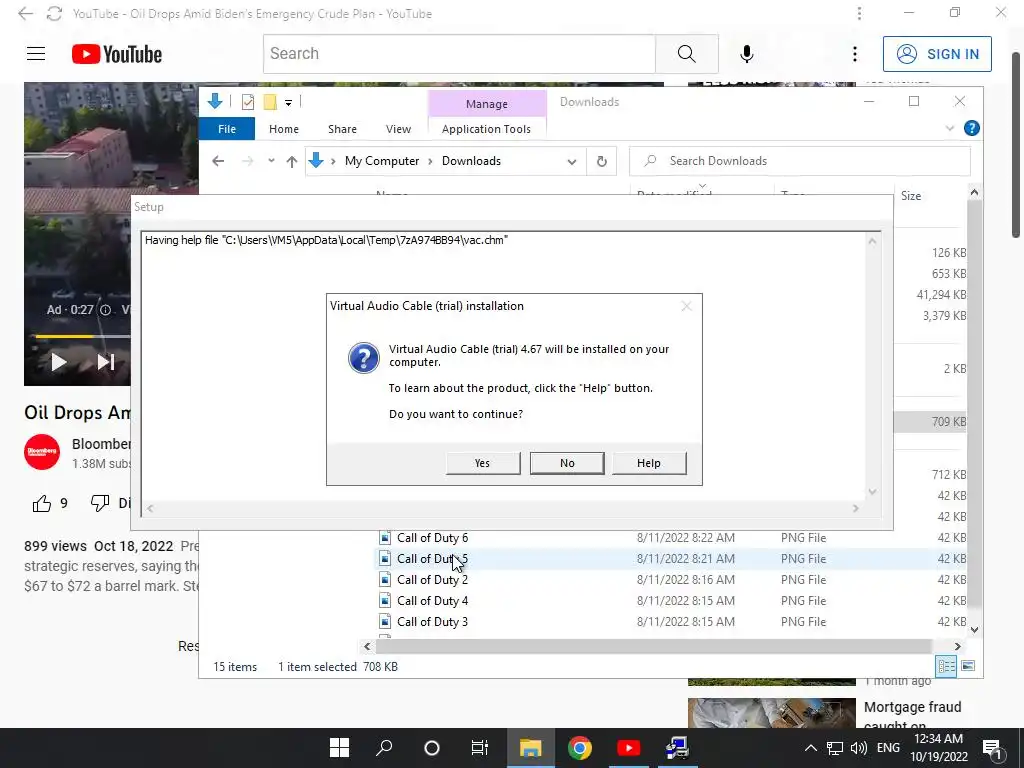Click the ad info icon
The image size is (1024, 768).
[105, 310]
